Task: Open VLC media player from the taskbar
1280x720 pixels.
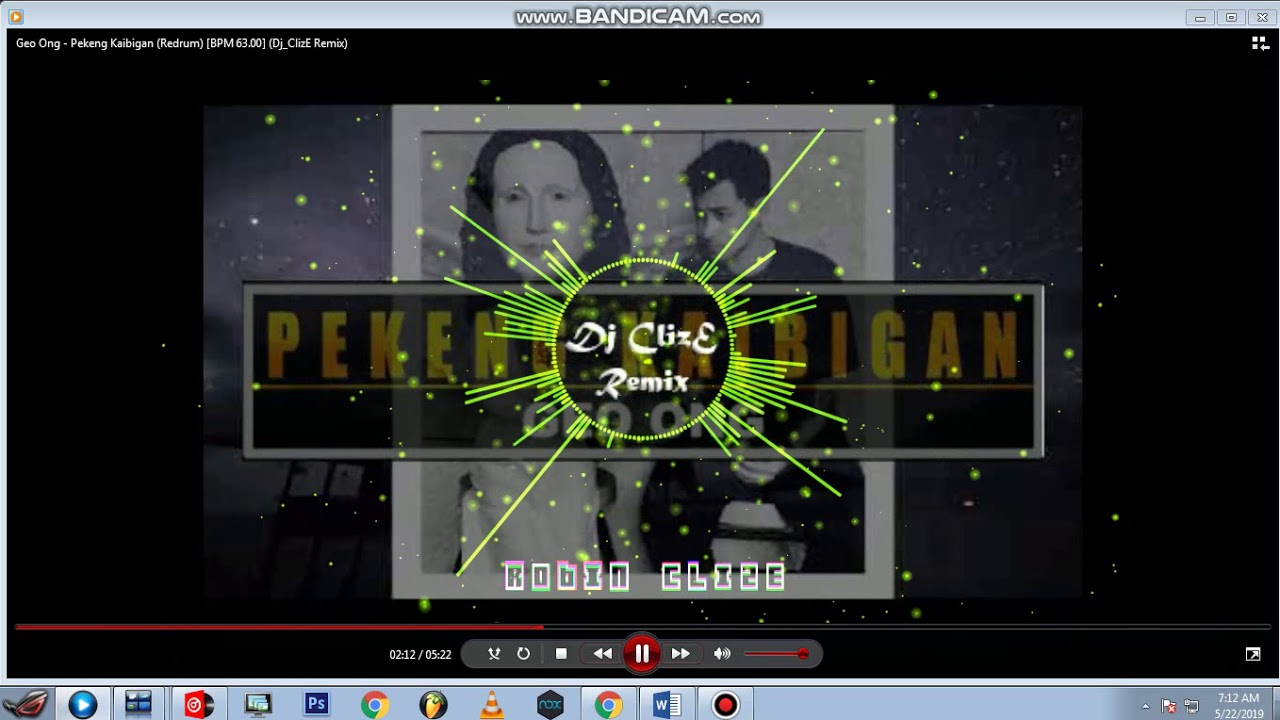Action: tap(491, 705)
